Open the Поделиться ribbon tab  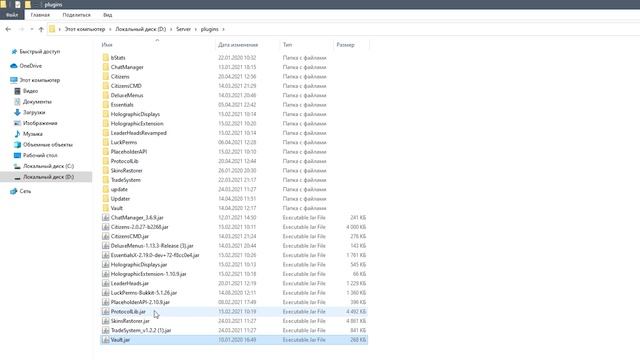76,15
